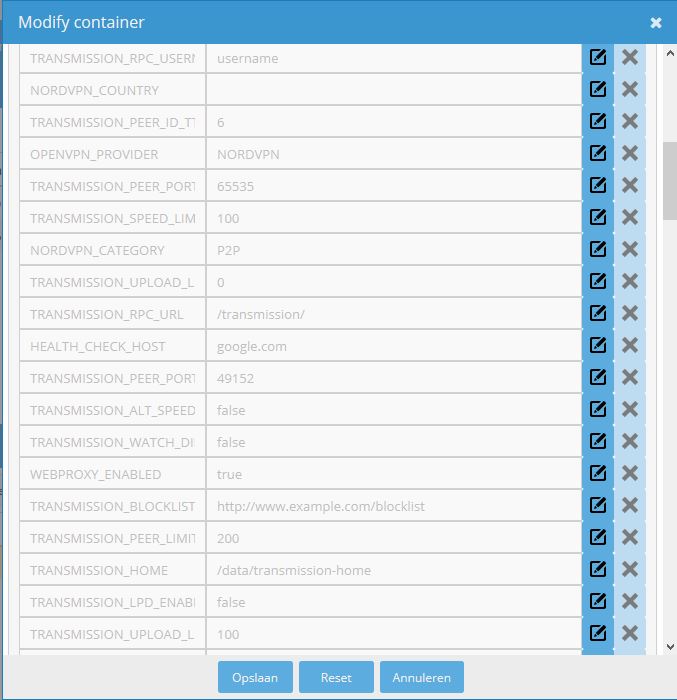Image resolution: width=677 pixels, height=700 pixels.
Task: Click the 65535 value field
Action: coord(394,186)
